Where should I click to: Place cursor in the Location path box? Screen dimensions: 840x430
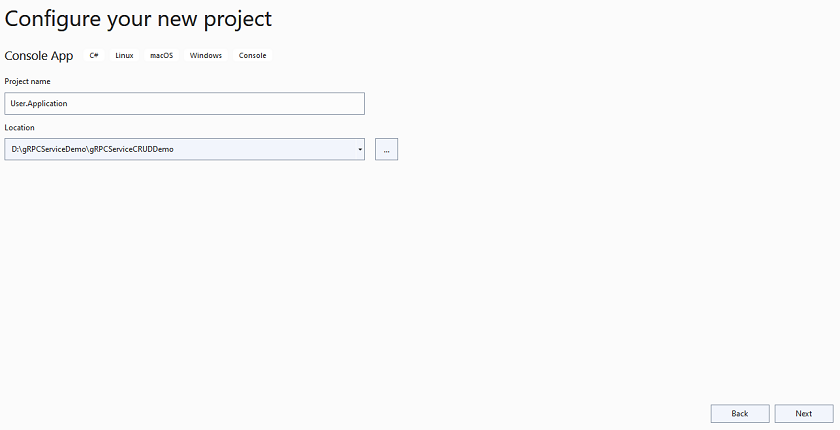tap(180, 149)
